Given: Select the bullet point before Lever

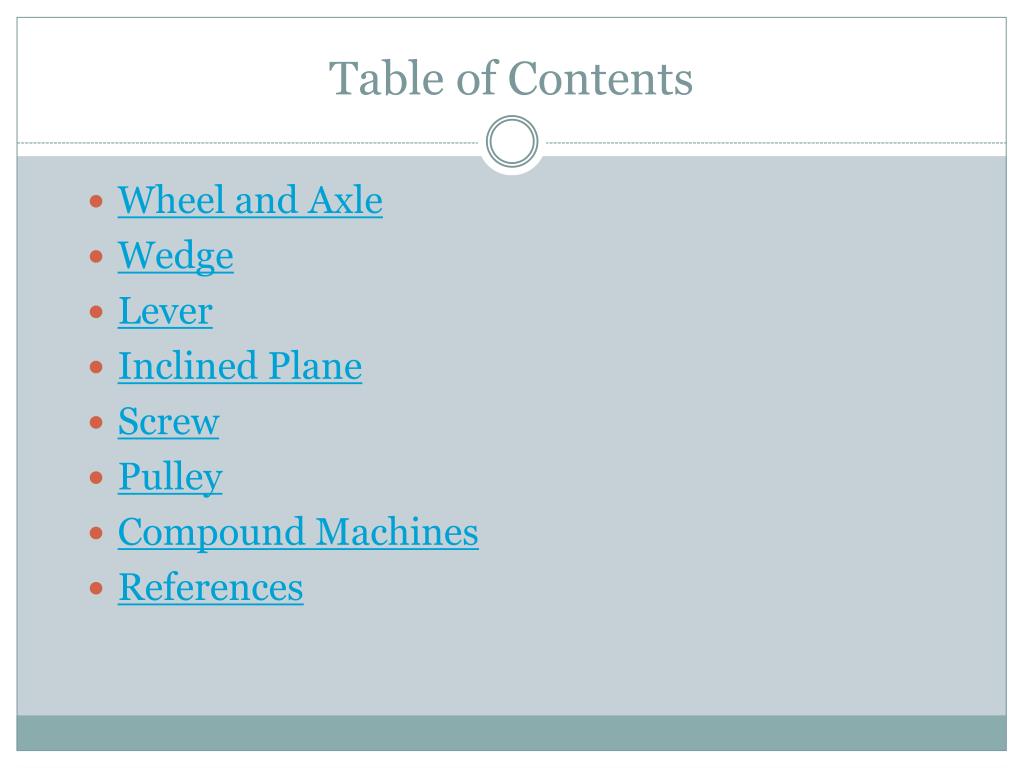Looking at the screenshot, I should [x=96, y=312].
